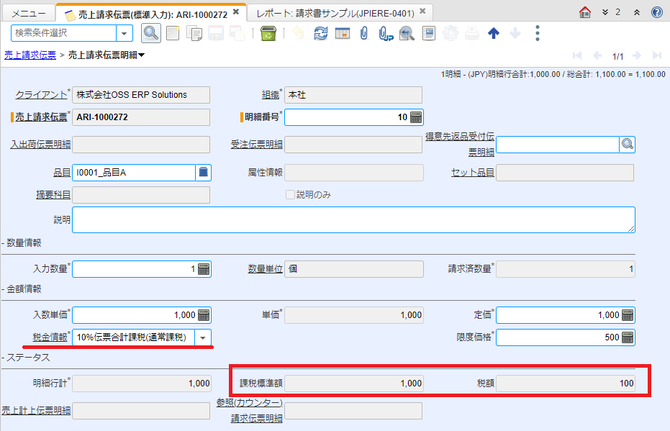The height and width of the screenshot is (431, 670).
Task: Close the 売上請求伝票 ARI-1000272 tab
Action: (236, 12)
